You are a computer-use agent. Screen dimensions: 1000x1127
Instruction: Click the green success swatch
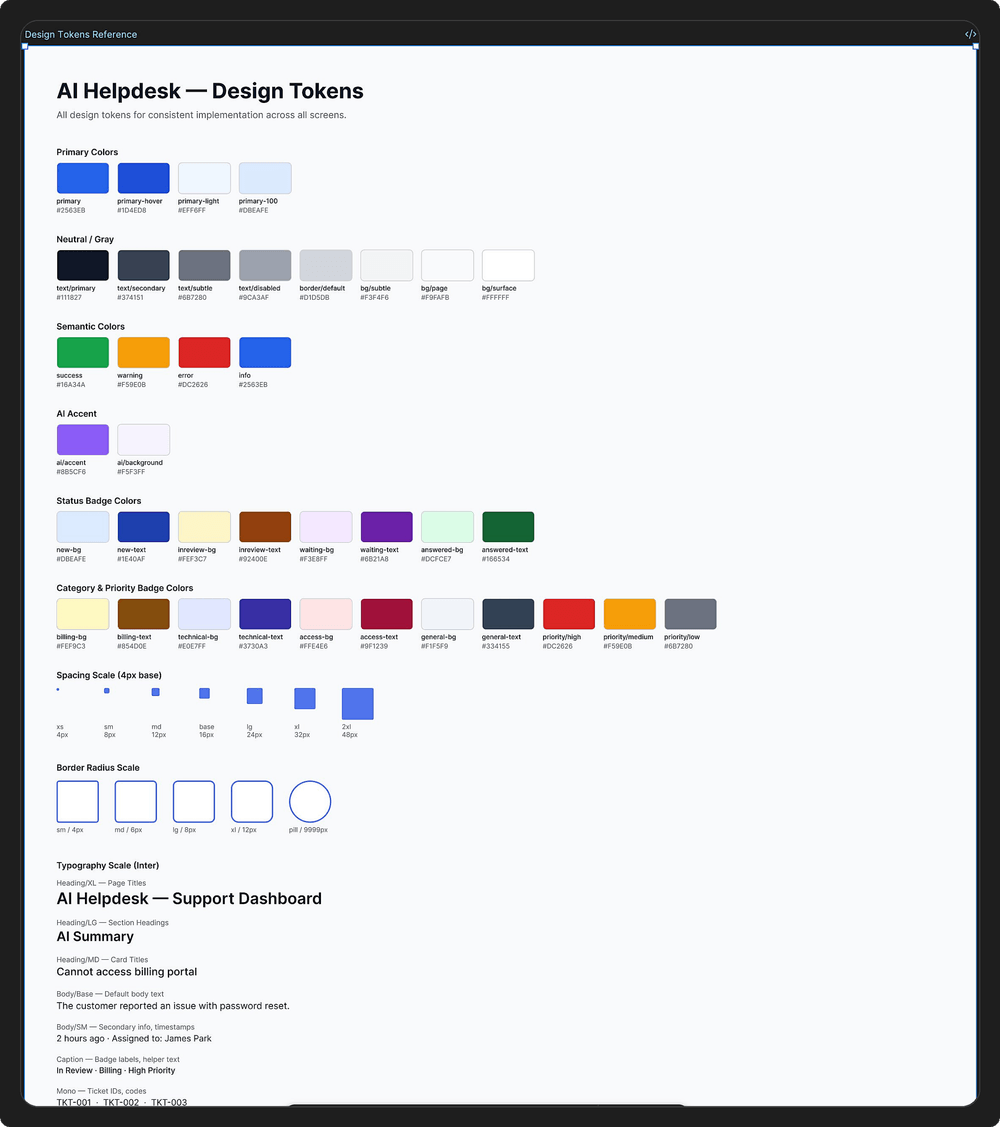tap(83, 352)
